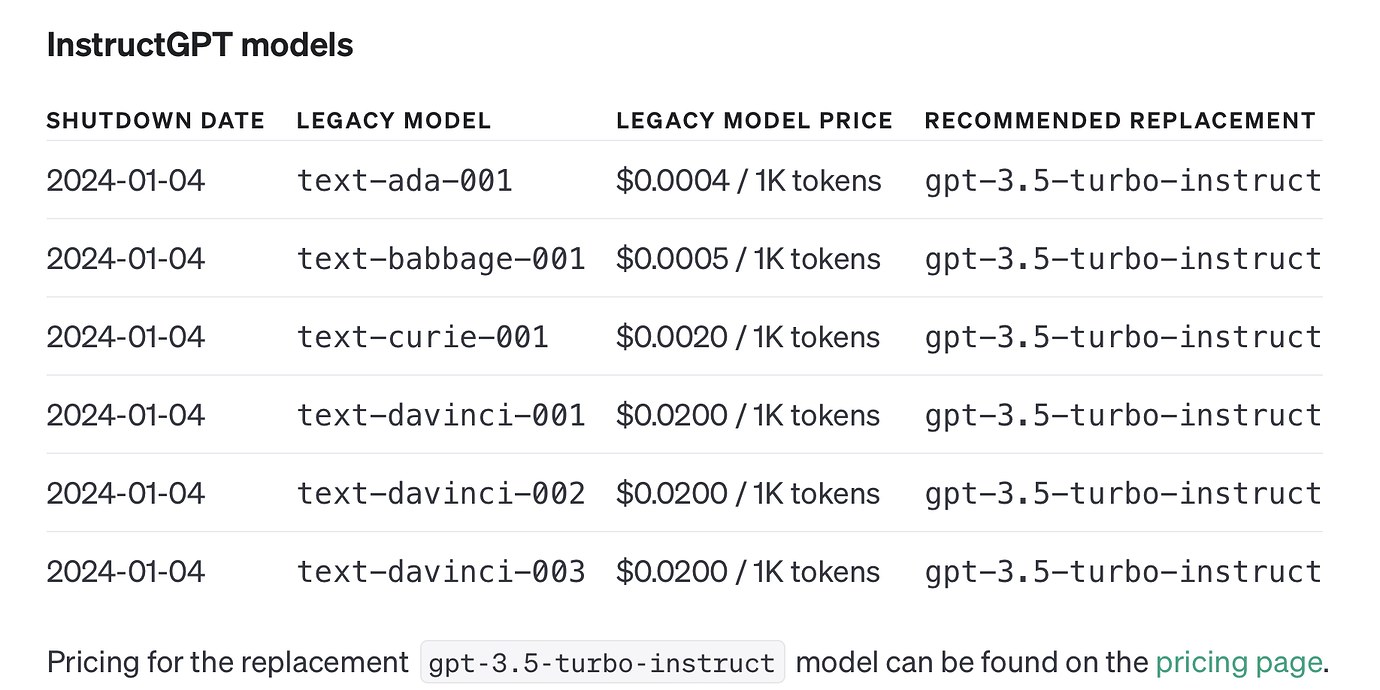Screen dimensions: 1380x690
Task: Select the text-davinci-001 model name
Action: pyautogui.click(x=441, y=415)
